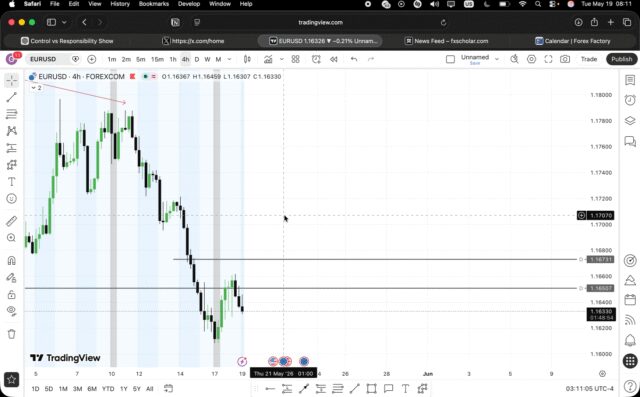Expand the Unnamed layout dropdown
The width and height of the screenshot is (640, 397).
click(x=497, y=59)
